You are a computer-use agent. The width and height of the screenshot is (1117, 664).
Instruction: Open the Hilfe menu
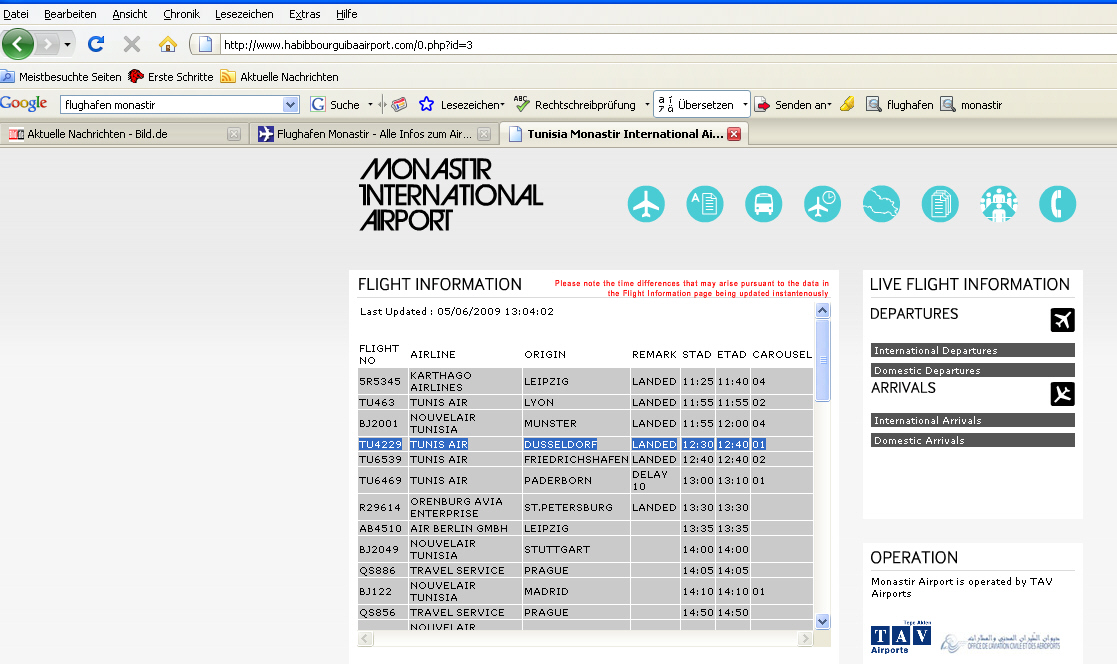tap(346, 14)
